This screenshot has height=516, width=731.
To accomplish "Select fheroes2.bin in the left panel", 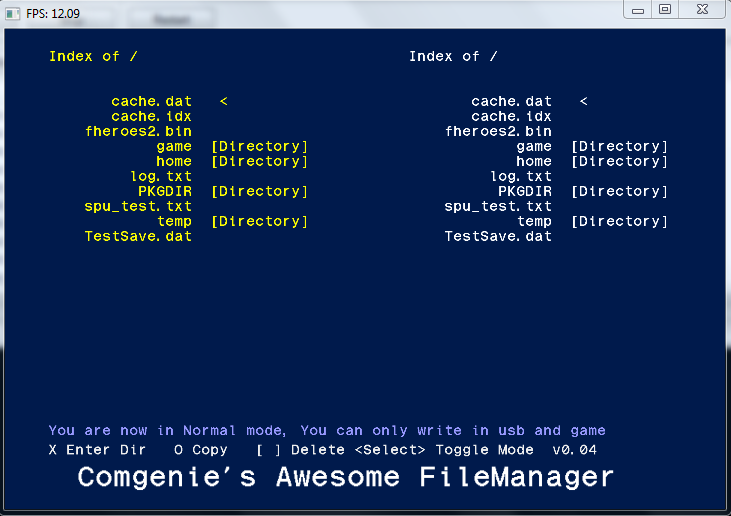I will click(138, 131).
